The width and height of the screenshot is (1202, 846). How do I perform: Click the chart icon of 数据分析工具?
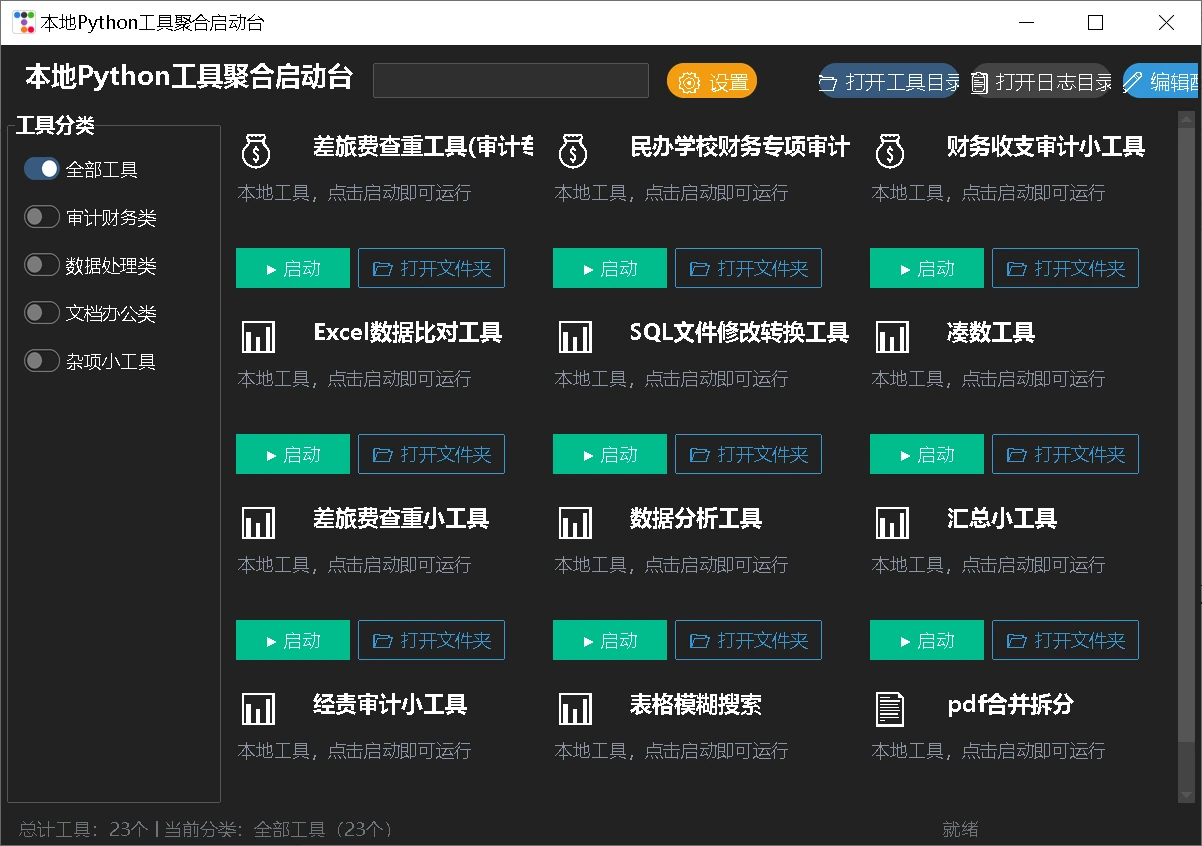coord(575,523)
